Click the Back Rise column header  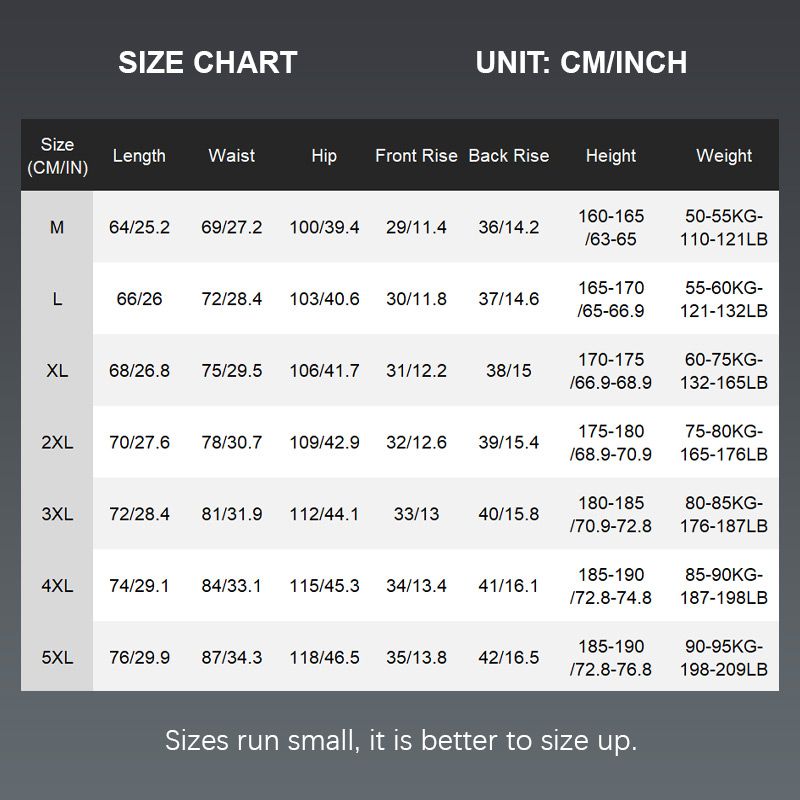click(508, 156)
